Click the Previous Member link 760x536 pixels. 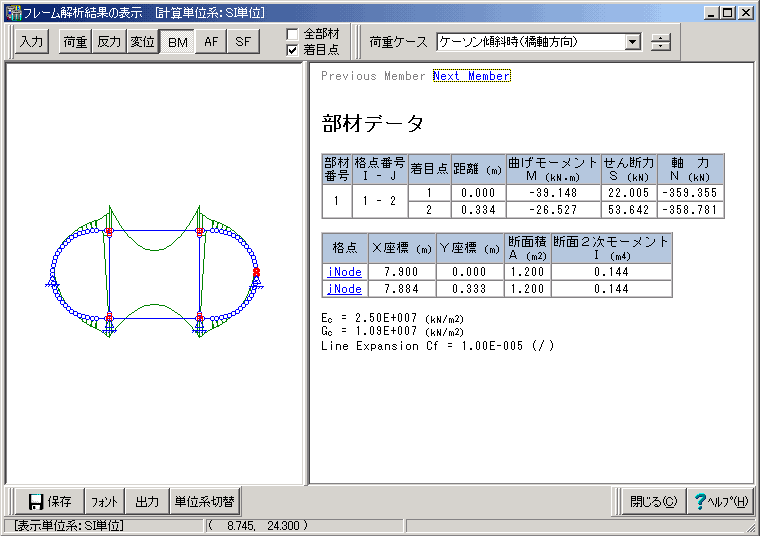tap(373, 76)
